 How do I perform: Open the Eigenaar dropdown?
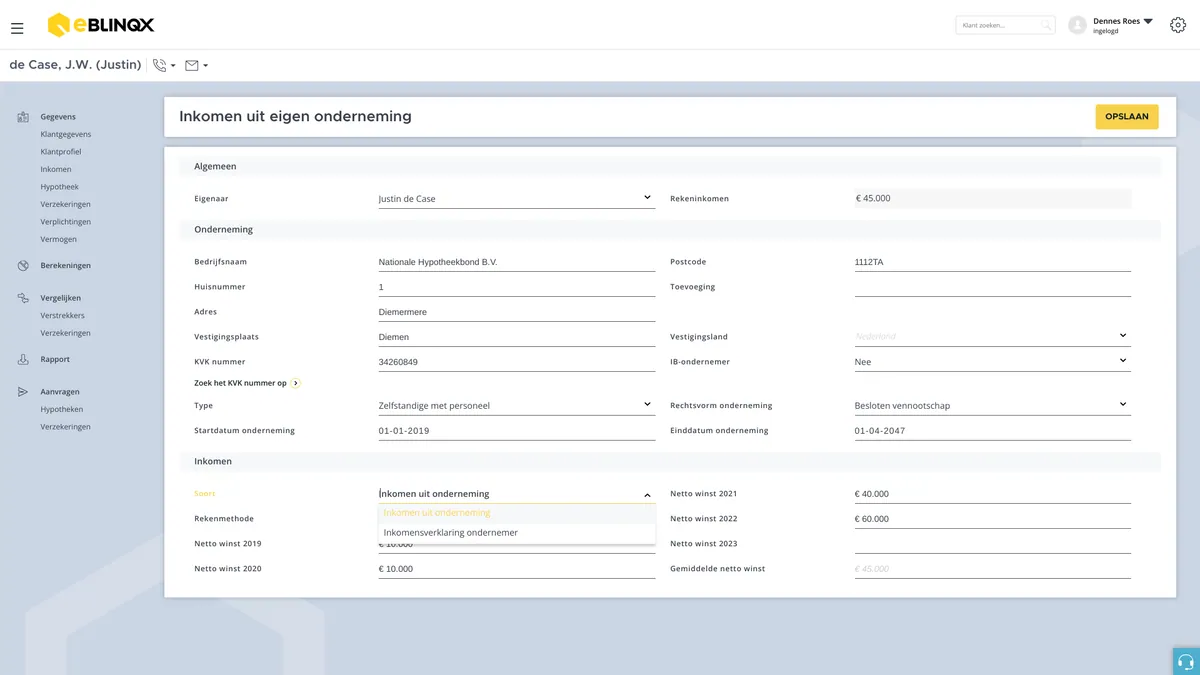coord(516,198)
